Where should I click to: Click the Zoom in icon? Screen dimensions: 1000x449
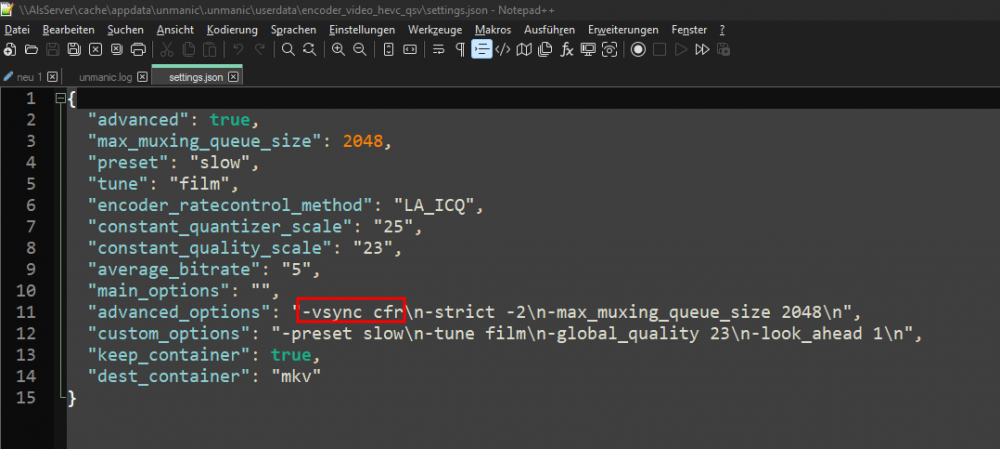(338, 49)
